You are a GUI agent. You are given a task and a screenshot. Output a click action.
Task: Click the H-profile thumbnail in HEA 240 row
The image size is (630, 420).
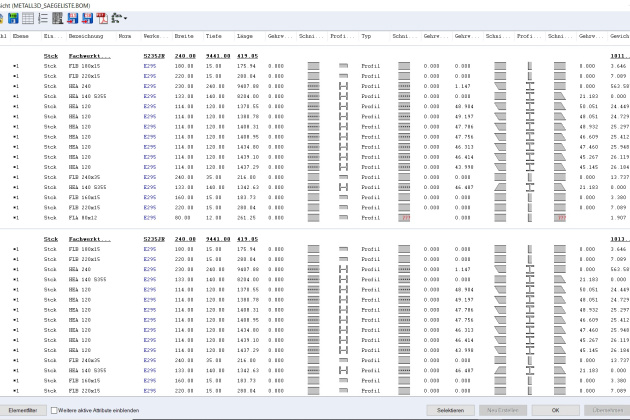344,87
